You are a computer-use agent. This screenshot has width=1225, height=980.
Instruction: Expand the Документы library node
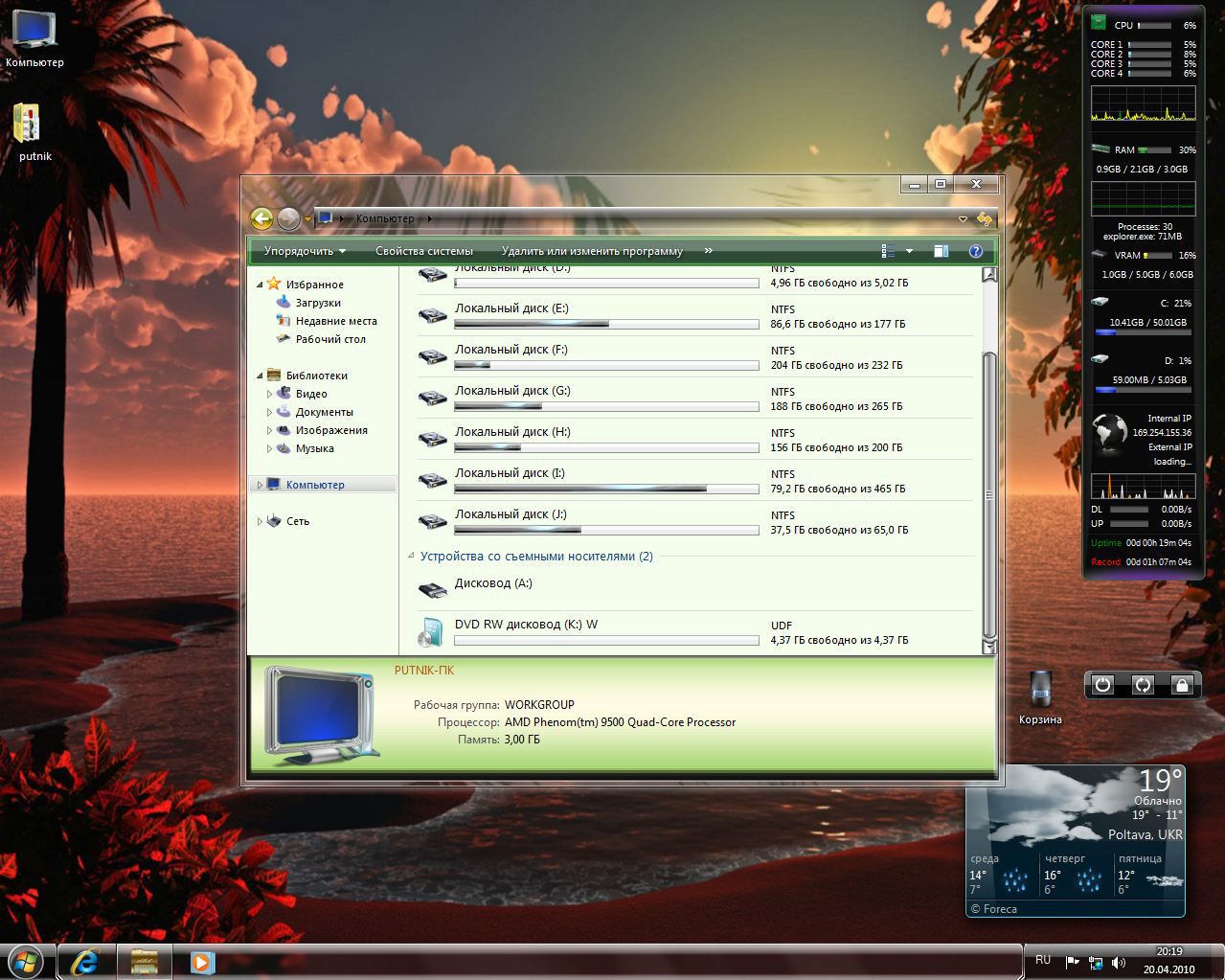(269, 412)
